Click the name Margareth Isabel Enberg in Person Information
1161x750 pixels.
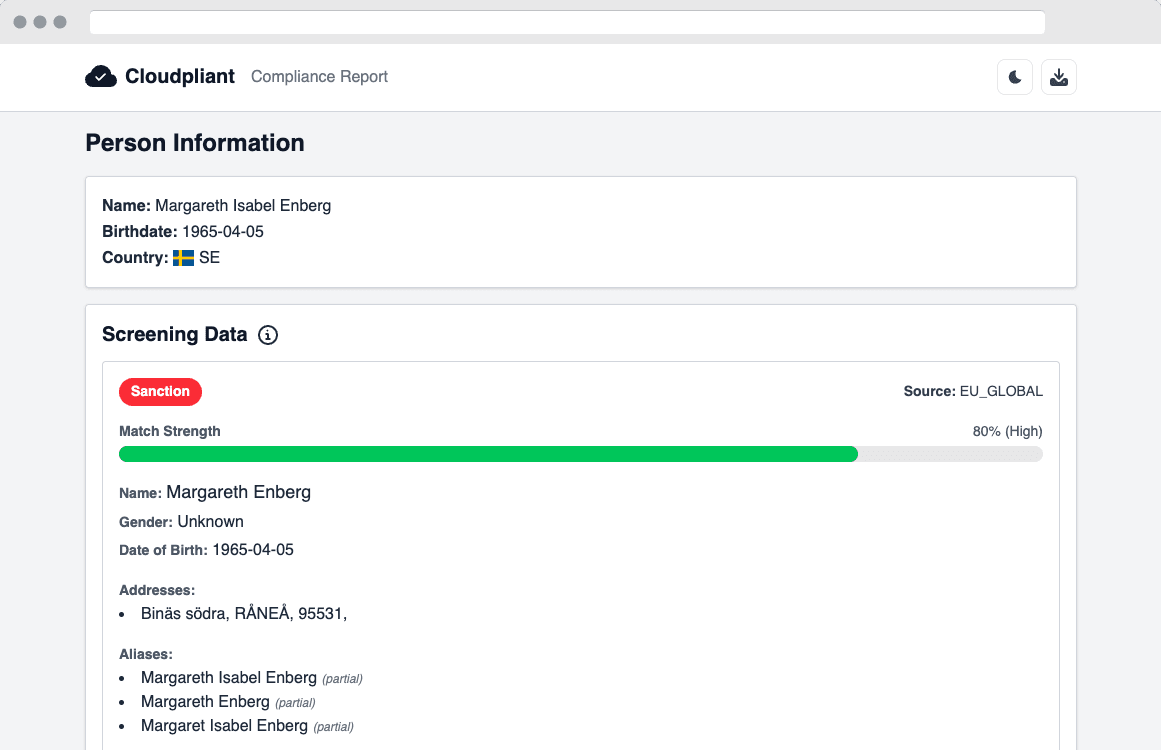pyautogui.click(x=243, y=206)
